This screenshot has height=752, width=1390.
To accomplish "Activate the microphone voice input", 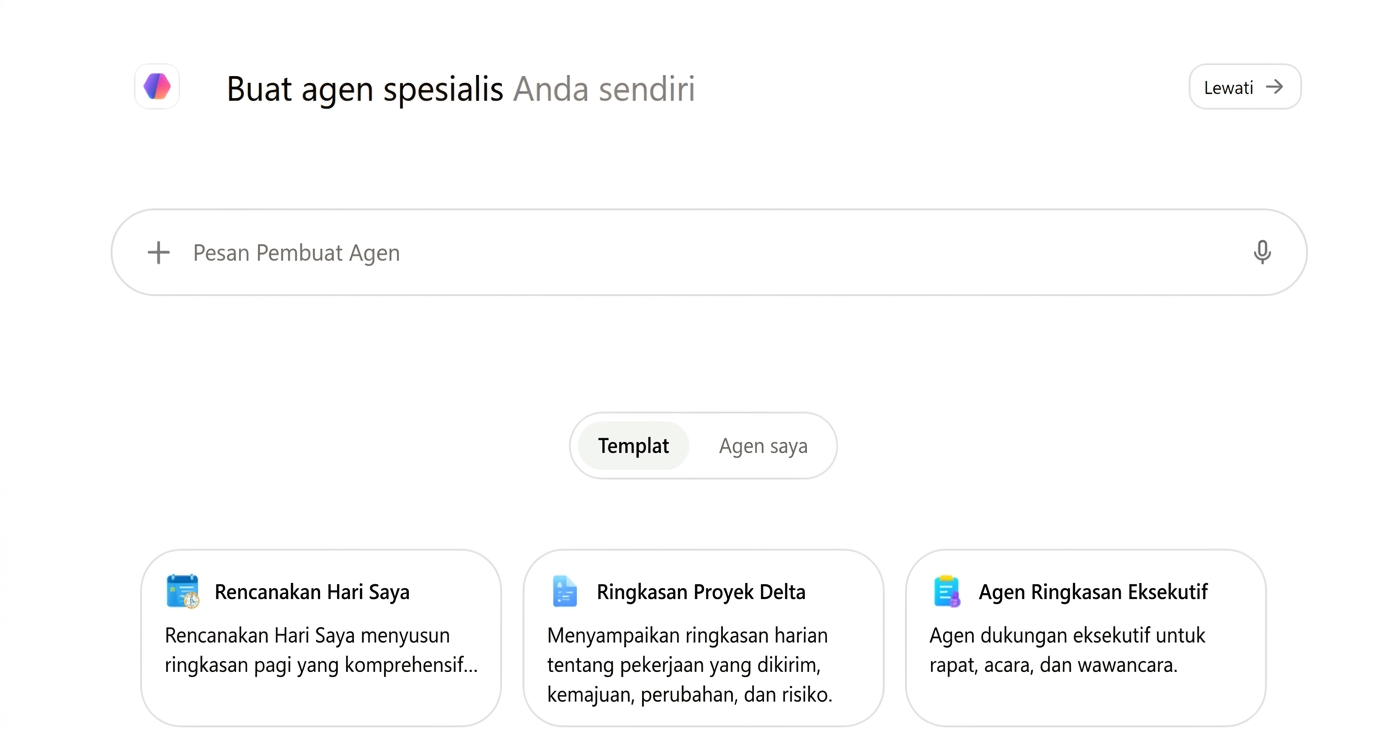I will pos(1262,252).
